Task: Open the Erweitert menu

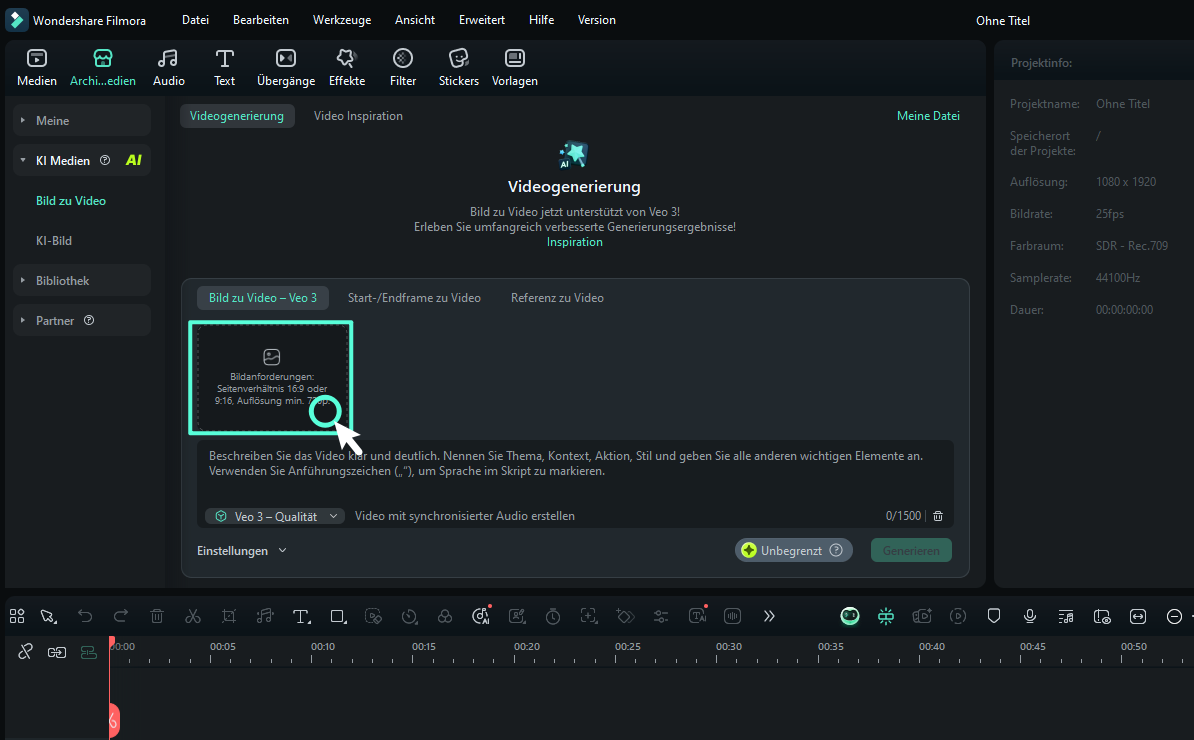Action: tap(481, 20)
